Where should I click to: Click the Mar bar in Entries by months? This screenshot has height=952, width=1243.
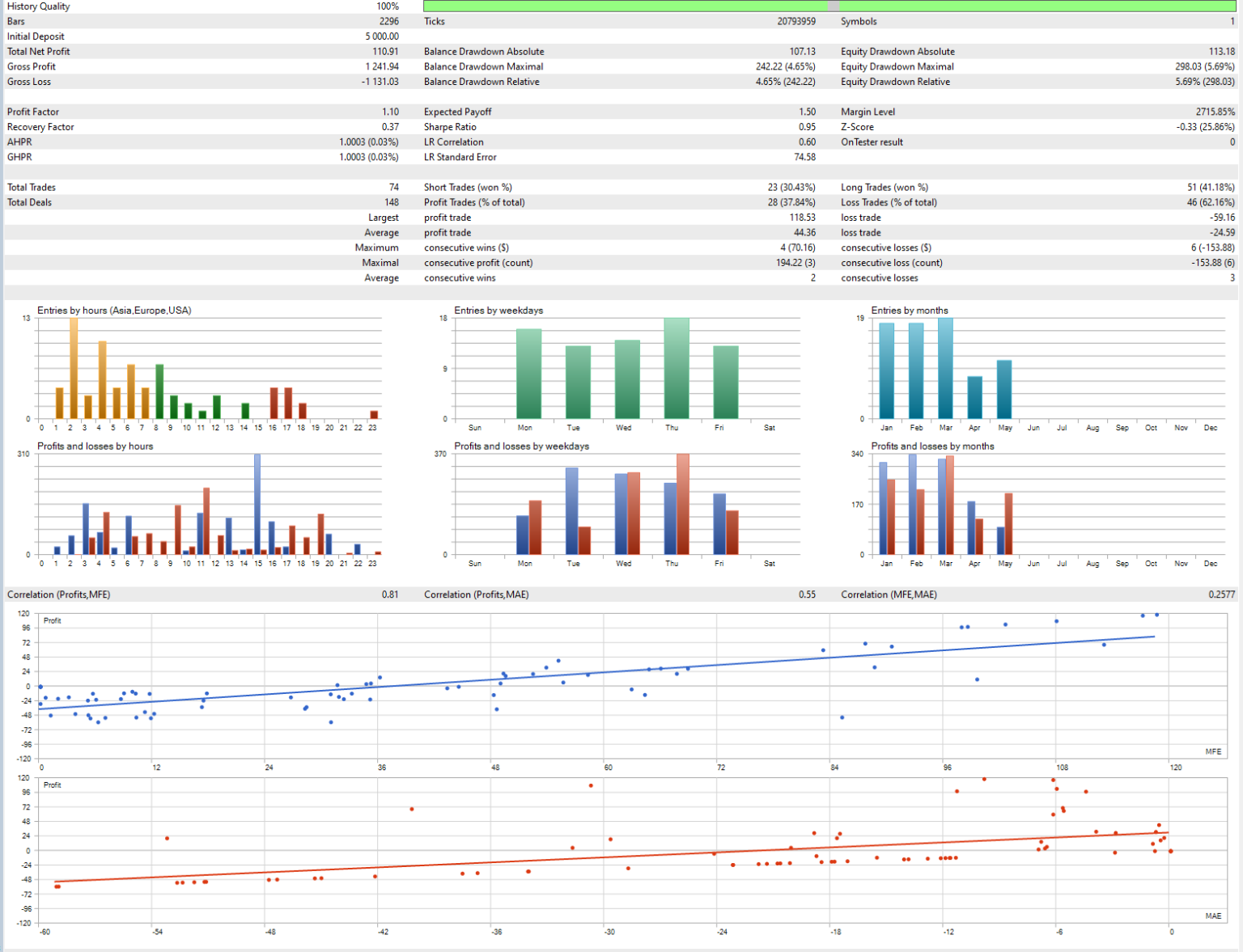click(945, 368)
